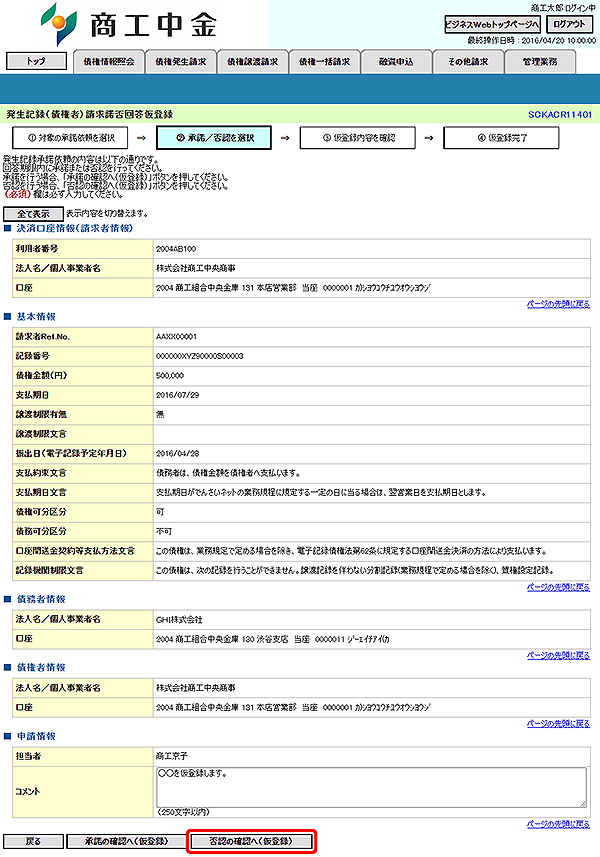Open the 債権一括請求 tab
The image size is (600, 857).
(325, 61)
